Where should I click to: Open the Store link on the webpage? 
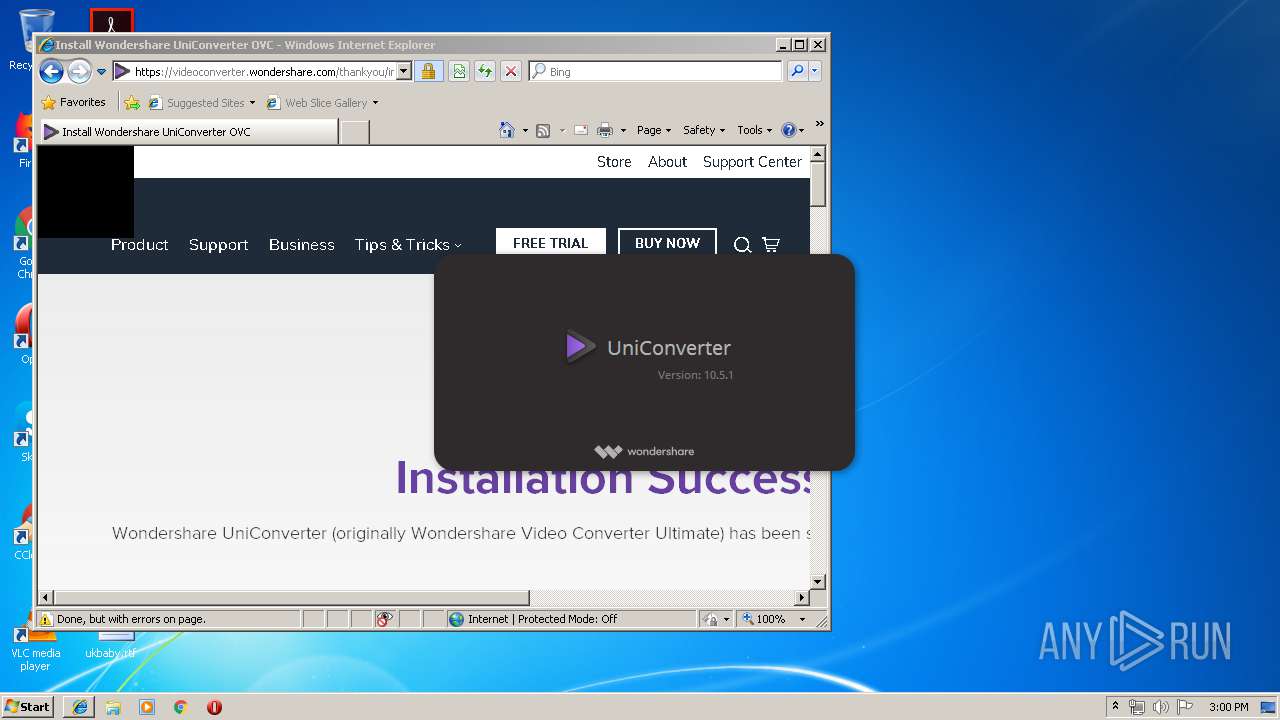tap(614, 162)
